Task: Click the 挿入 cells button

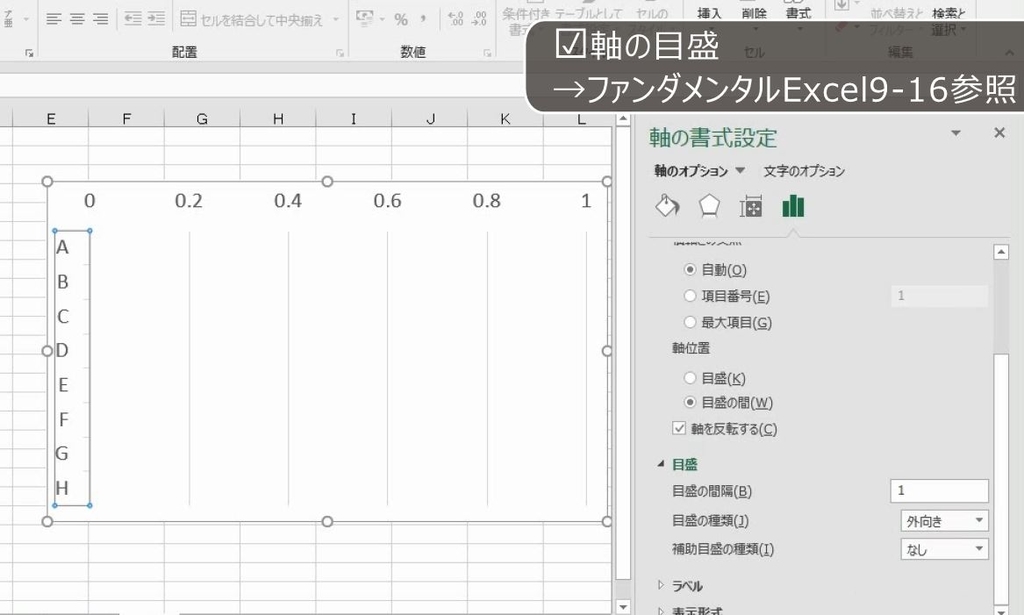Action: coord(709,16)
